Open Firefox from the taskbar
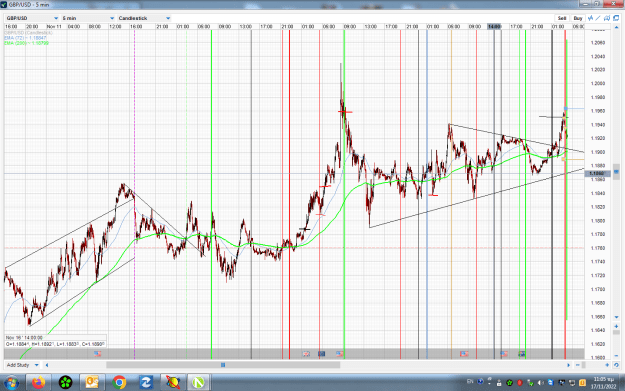 pyautogui.click(x=39, y=383)
